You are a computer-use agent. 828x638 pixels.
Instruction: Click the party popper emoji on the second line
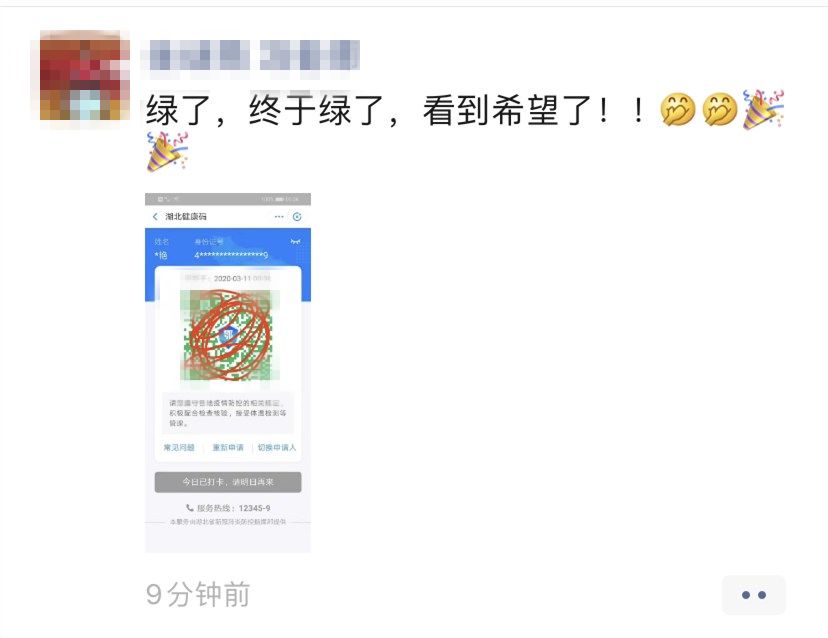(167, 152)
